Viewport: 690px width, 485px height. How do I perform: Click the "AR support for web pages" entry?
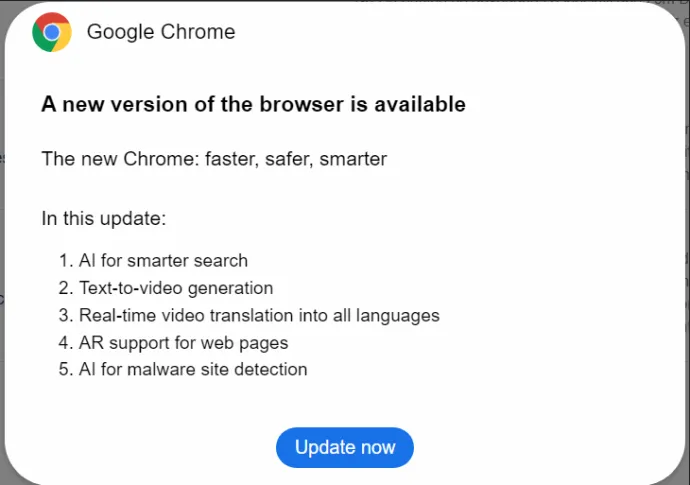184,343
